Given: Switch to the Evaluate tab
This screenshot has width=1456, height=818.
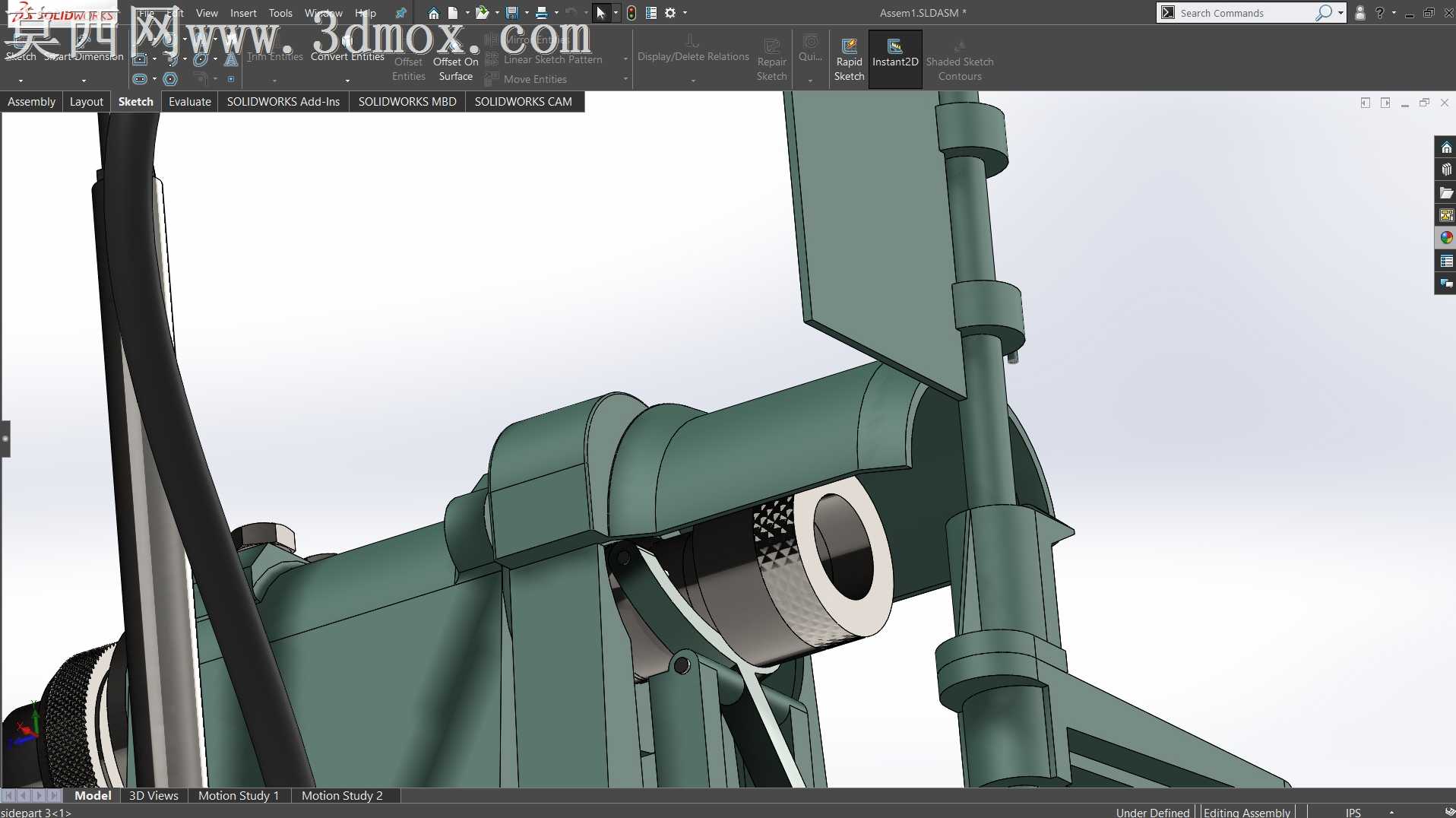Looking at the screenshot, I should tap(190, 102).
